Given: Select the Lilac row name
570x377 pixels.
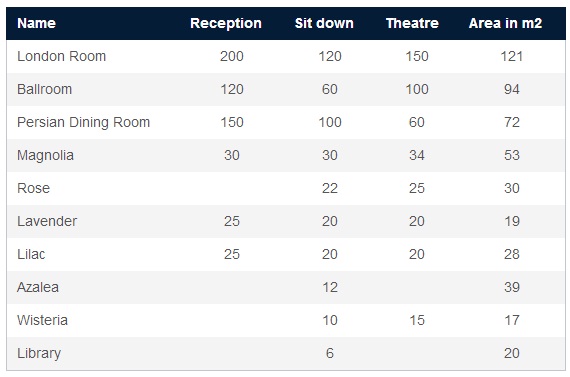Looking at the screenshot, I should point(31,254).
